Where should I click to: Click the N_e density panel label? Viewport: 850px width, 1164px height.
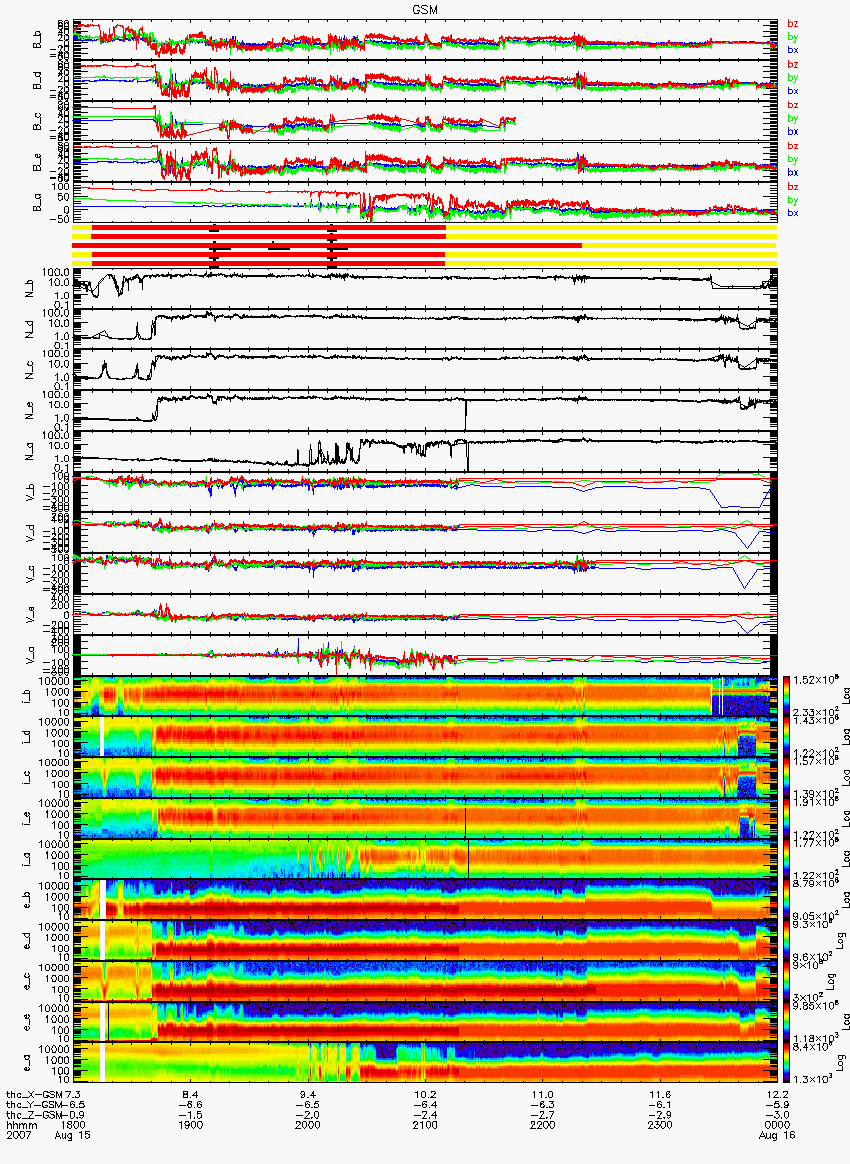(x=30, y=411)
